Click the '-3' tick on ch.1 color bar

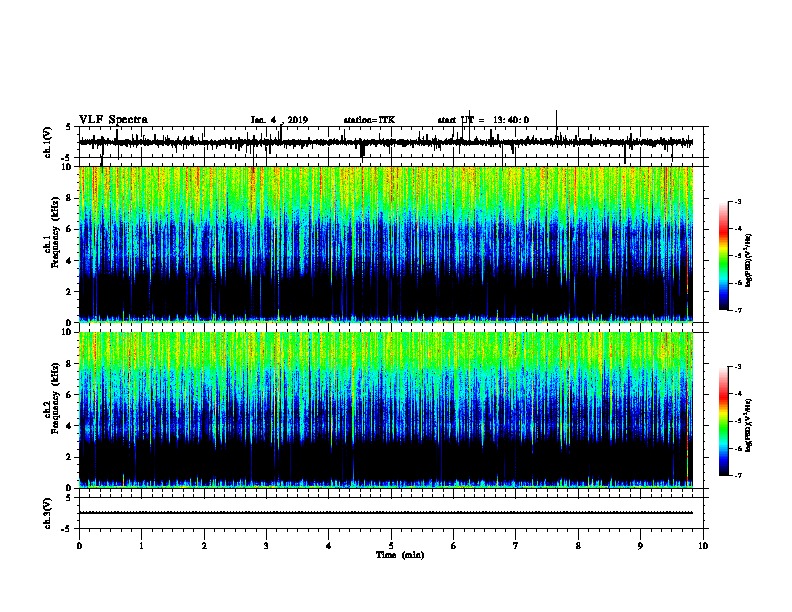[737, 201]
